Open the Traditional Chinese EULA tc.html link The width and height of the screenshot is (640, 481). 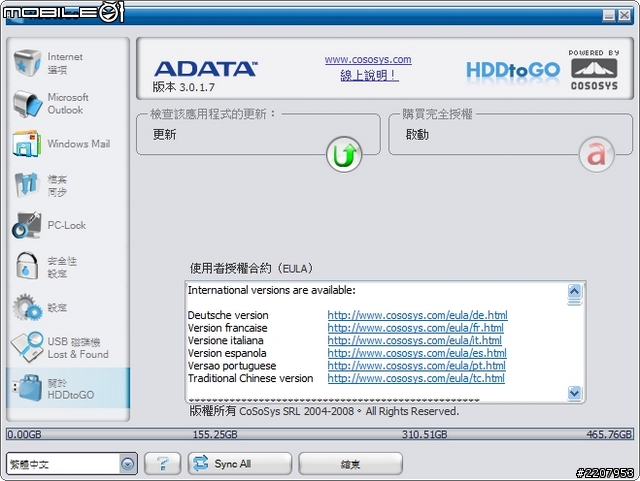click(416, 379)
